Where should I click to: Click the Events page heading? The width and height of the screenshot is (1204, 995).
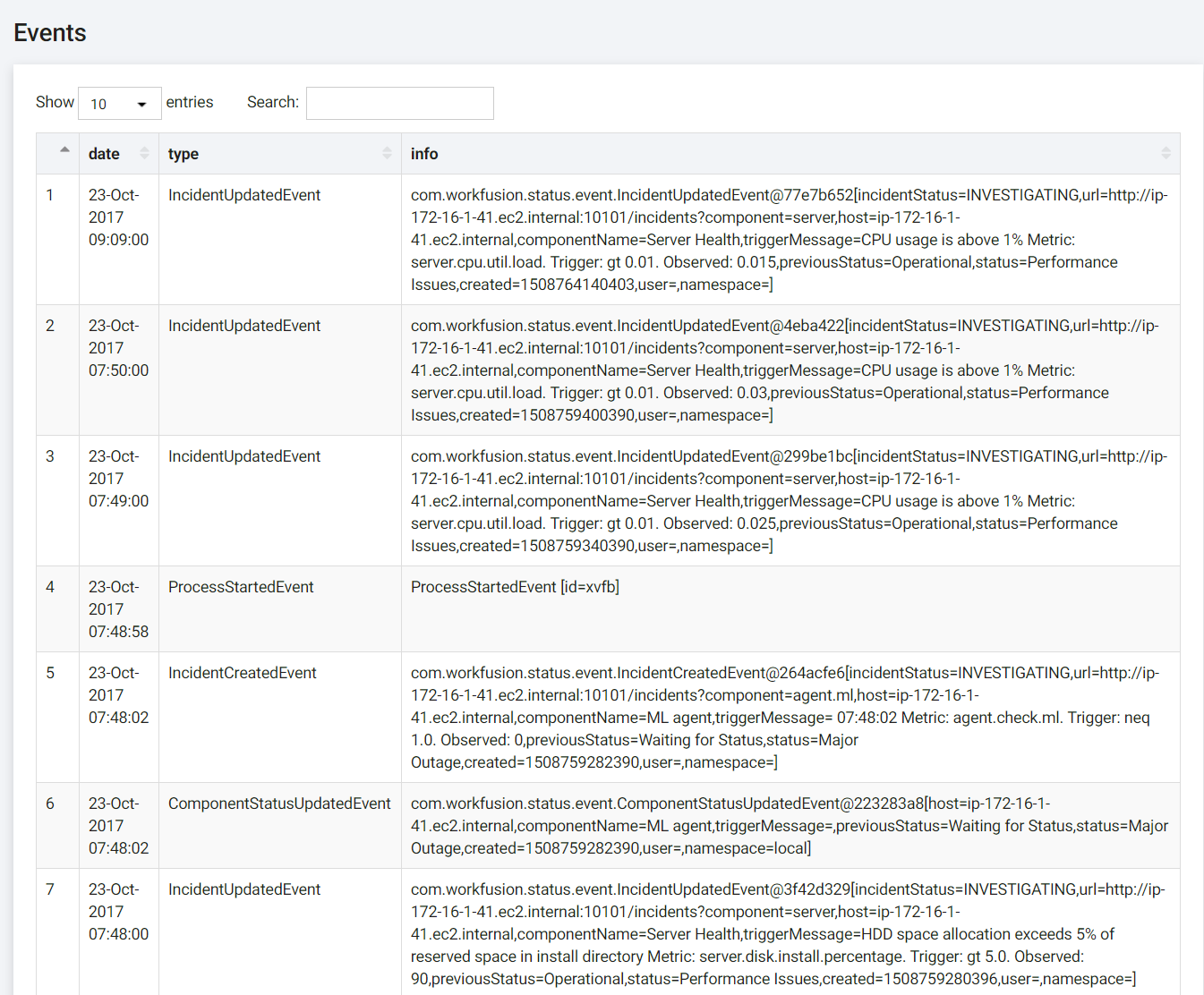50,33
